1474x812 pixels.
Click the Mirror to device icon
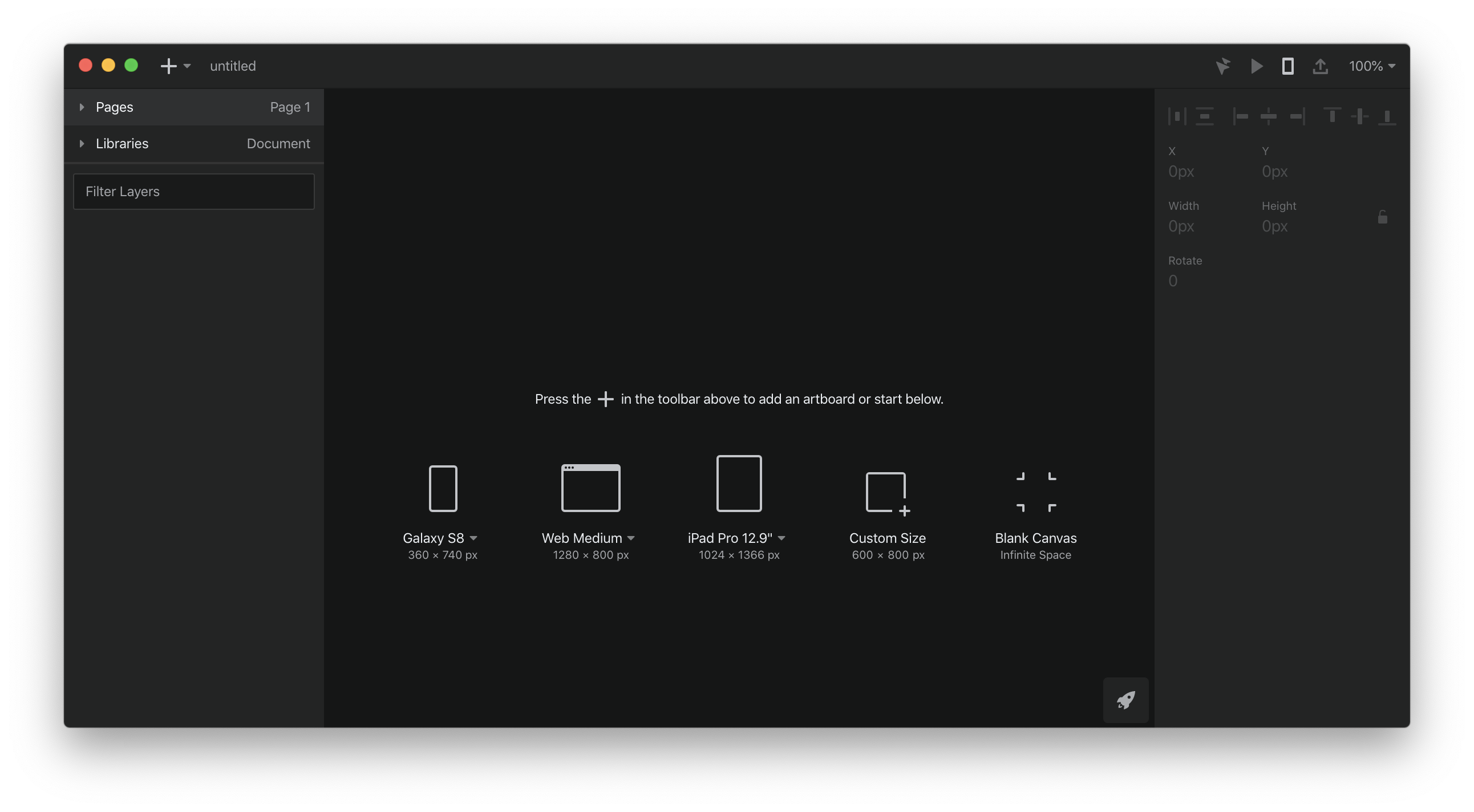click(1287, 66)
